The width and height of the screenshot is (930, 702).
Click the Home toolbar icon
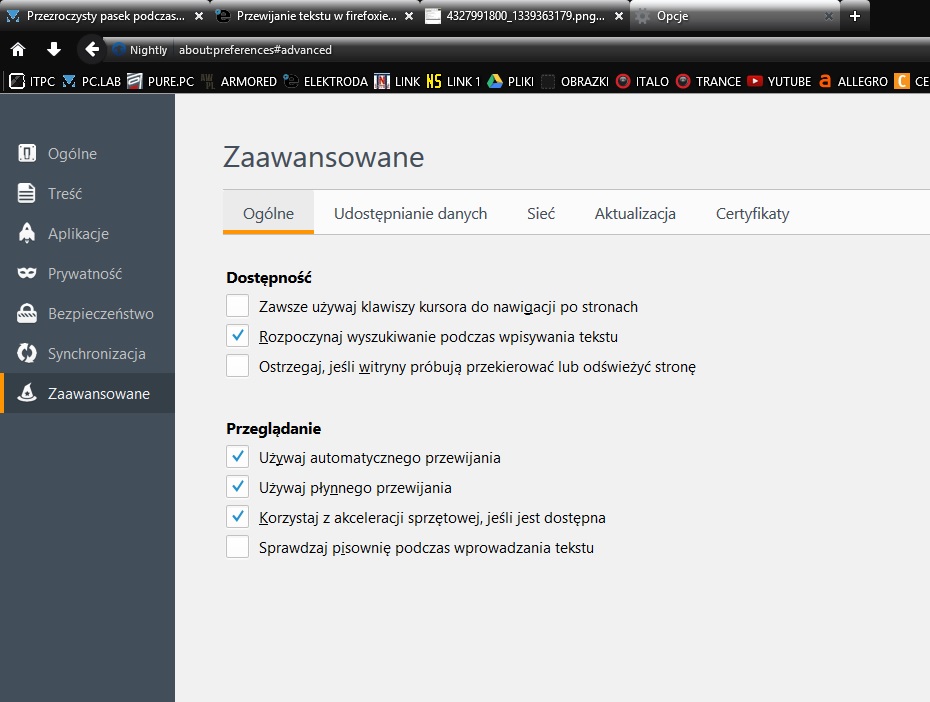tap(18, 49)
